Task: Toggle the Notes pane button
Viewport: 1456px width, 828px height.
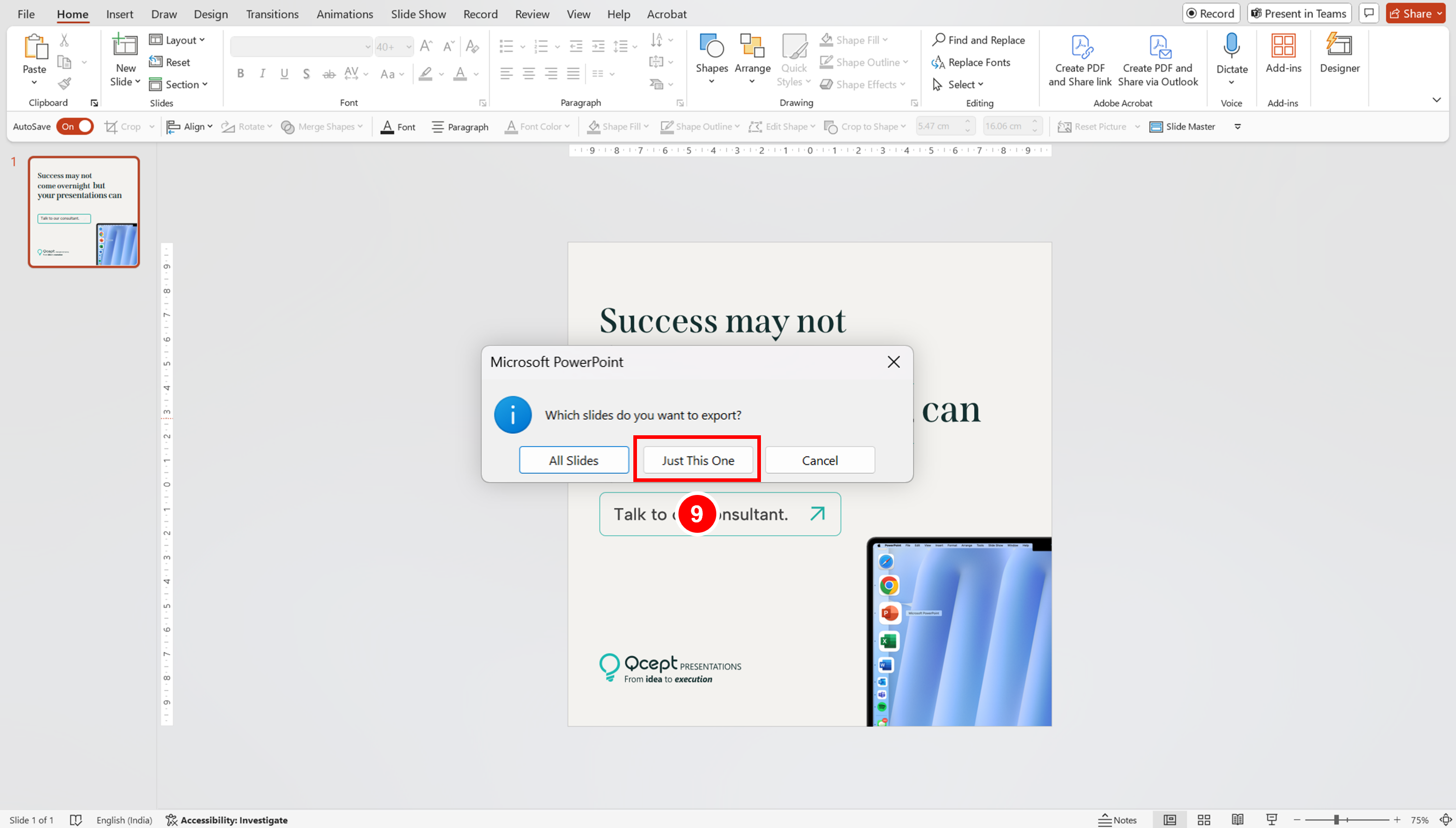Action: [1117, 820]
